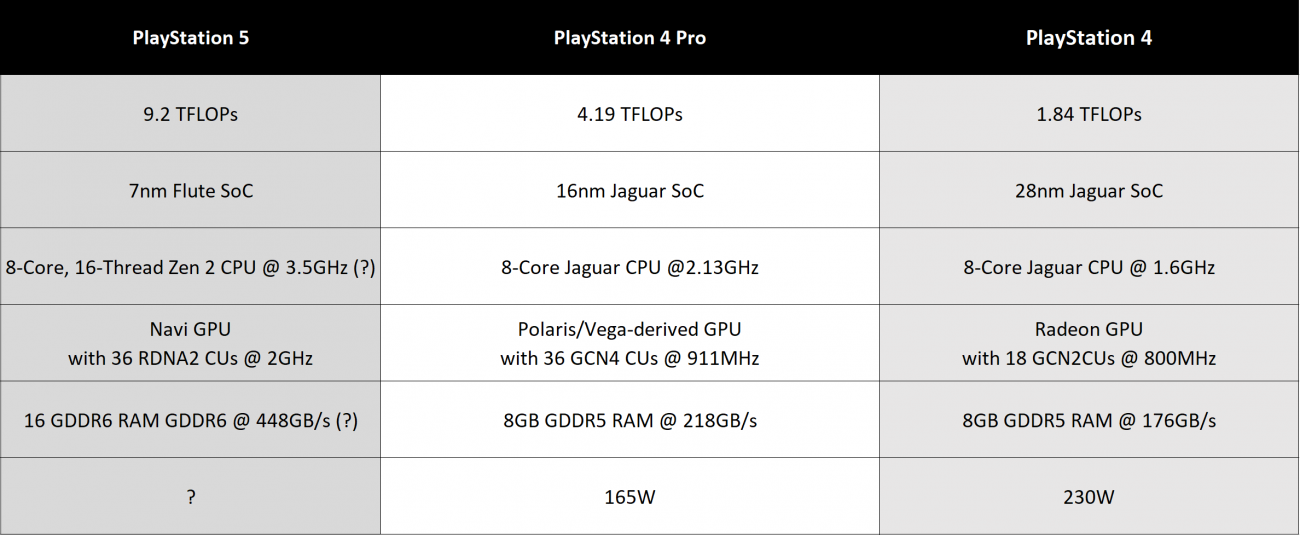This screenshot has width=1300, height=535.
Task: Click the 8-Core Jaguar CPU @2.13GHz cell
Action: [x=630, y=267]
